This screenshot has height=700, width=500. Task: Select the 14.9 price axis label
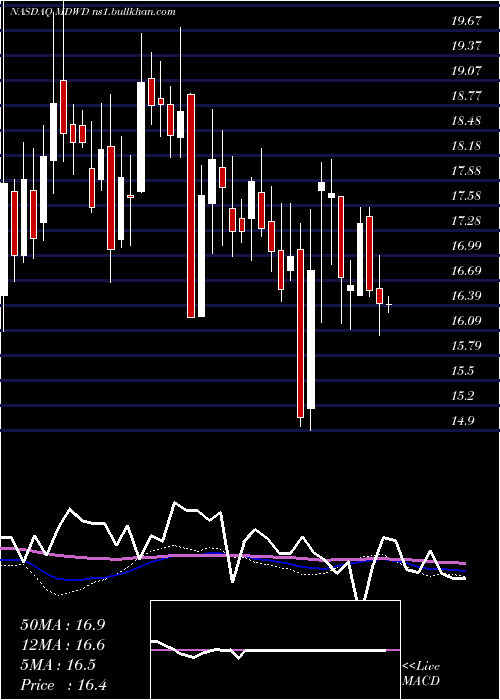(463, 421)
